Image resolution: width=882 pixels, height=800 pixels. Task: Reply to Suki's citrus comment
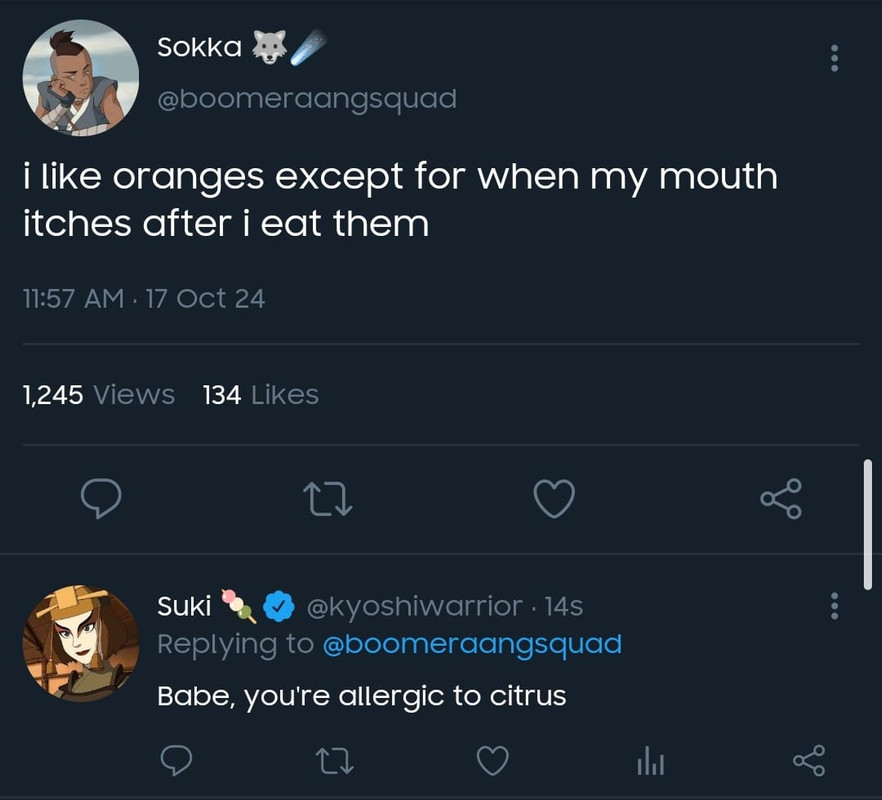(177, 762)
